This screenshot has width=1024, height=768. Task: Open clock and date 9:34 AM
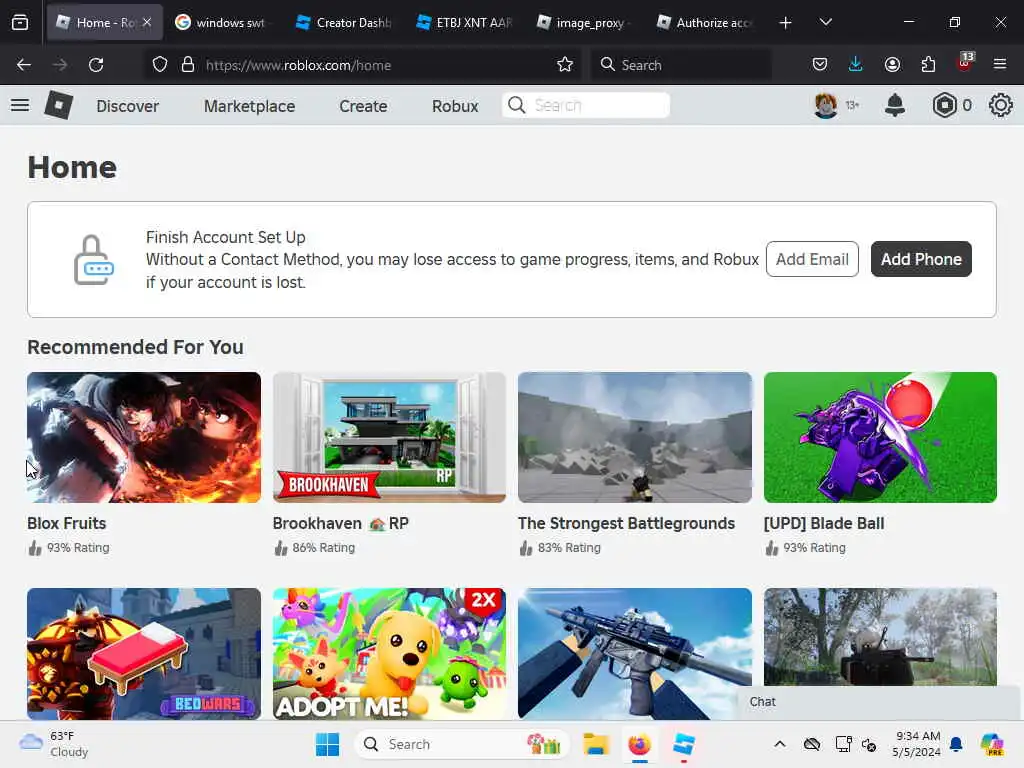coord(917,744)
